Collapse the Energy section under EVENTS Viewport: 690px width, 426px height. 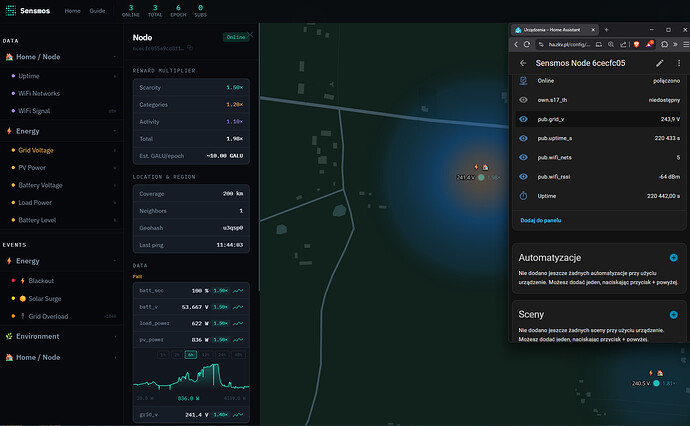pos(62,261)
